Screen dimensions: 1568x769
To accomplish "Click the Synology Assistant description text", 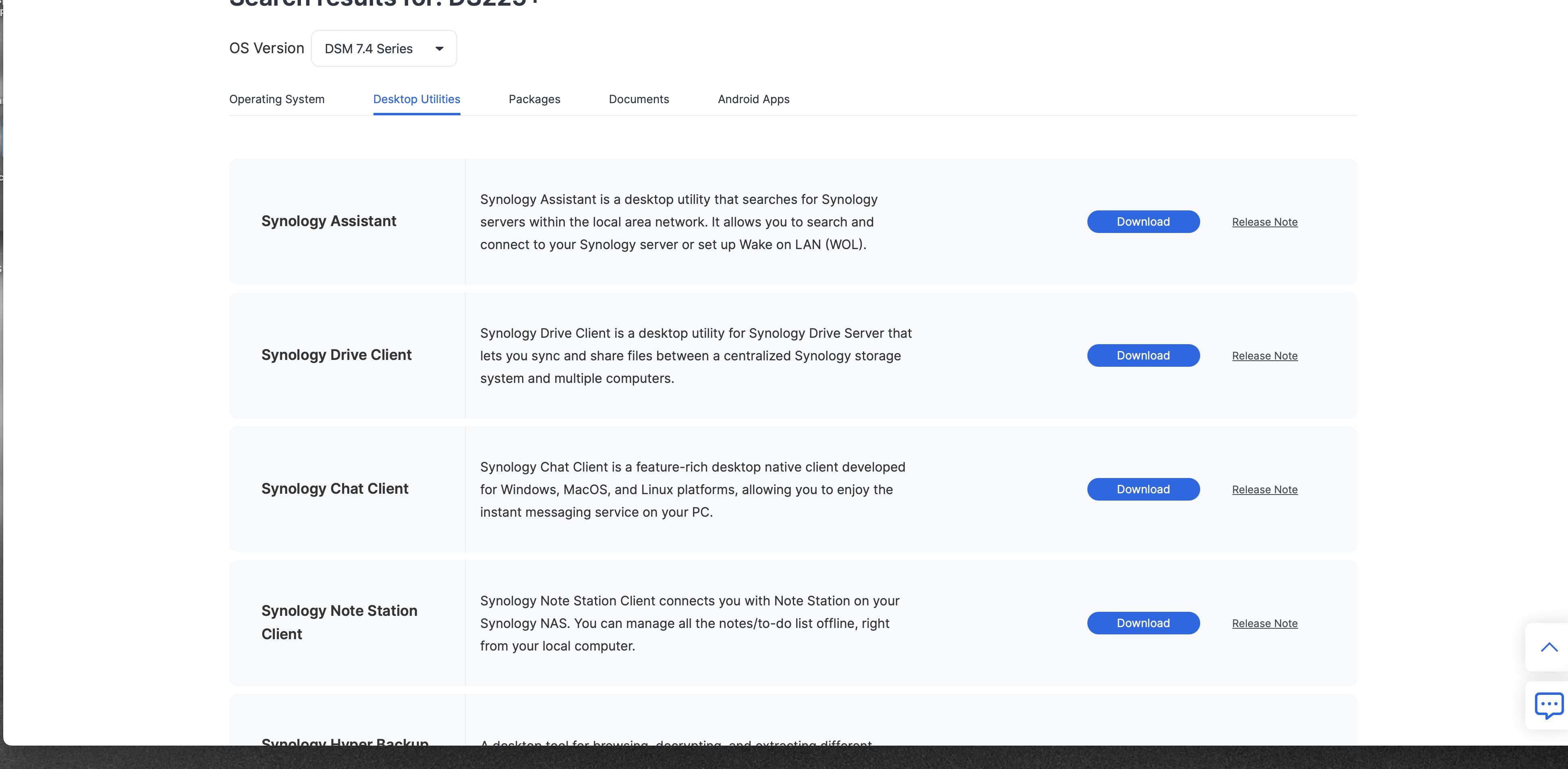I will point(679,222).
